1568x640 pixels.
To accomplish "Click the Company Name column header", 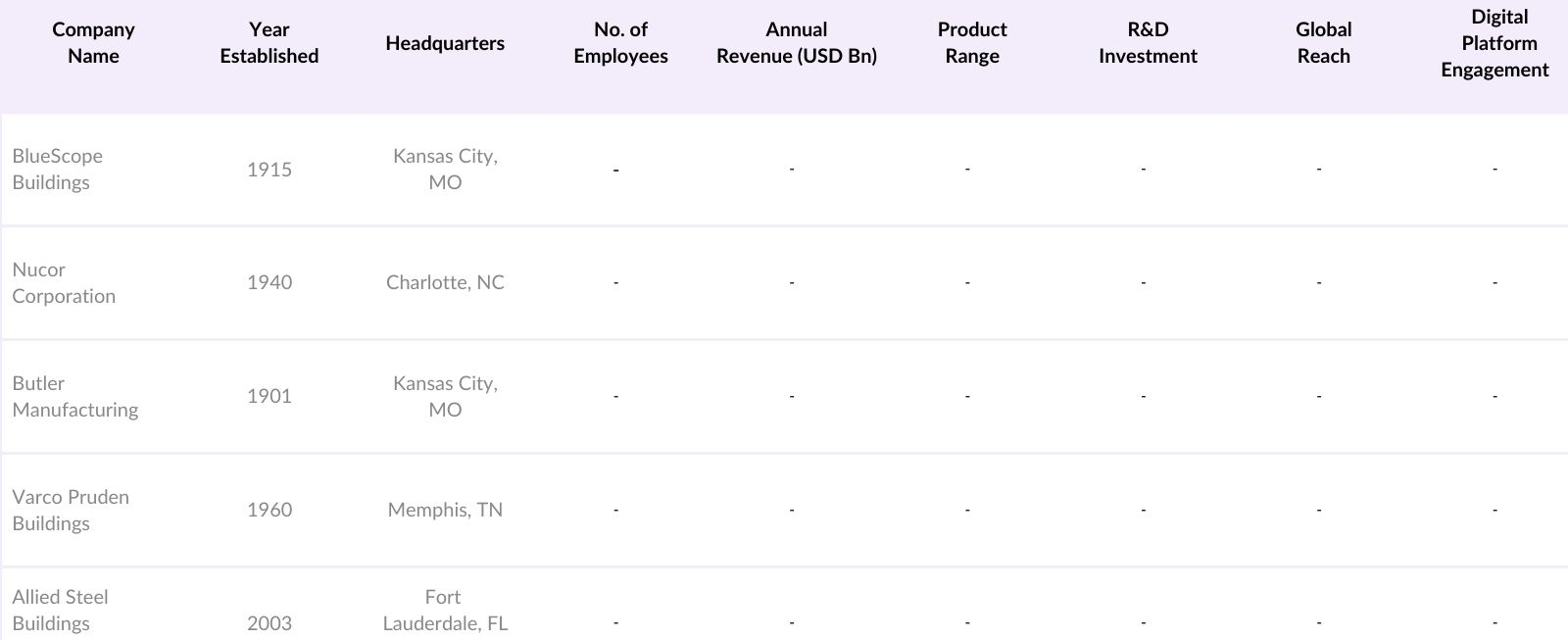I will pyautogui.click(x=93, y=43).
